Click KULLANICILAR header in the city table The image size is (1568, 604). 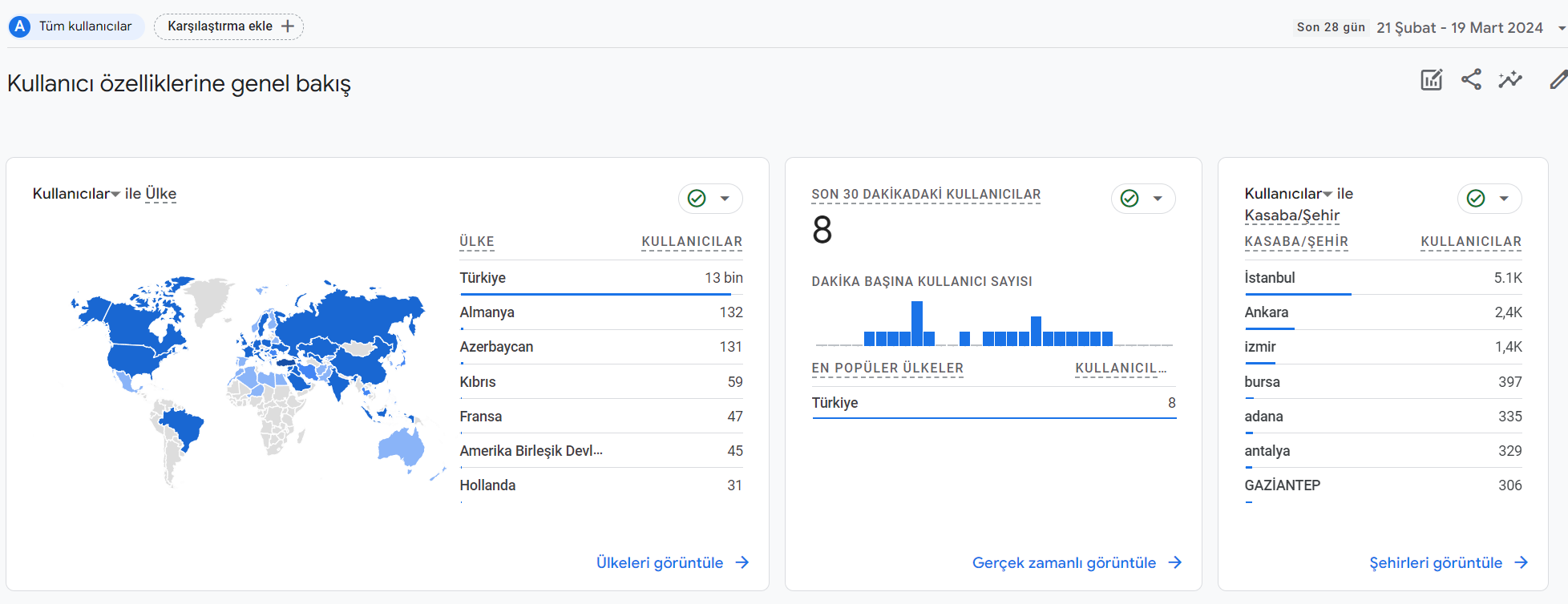coord(1471,242)
